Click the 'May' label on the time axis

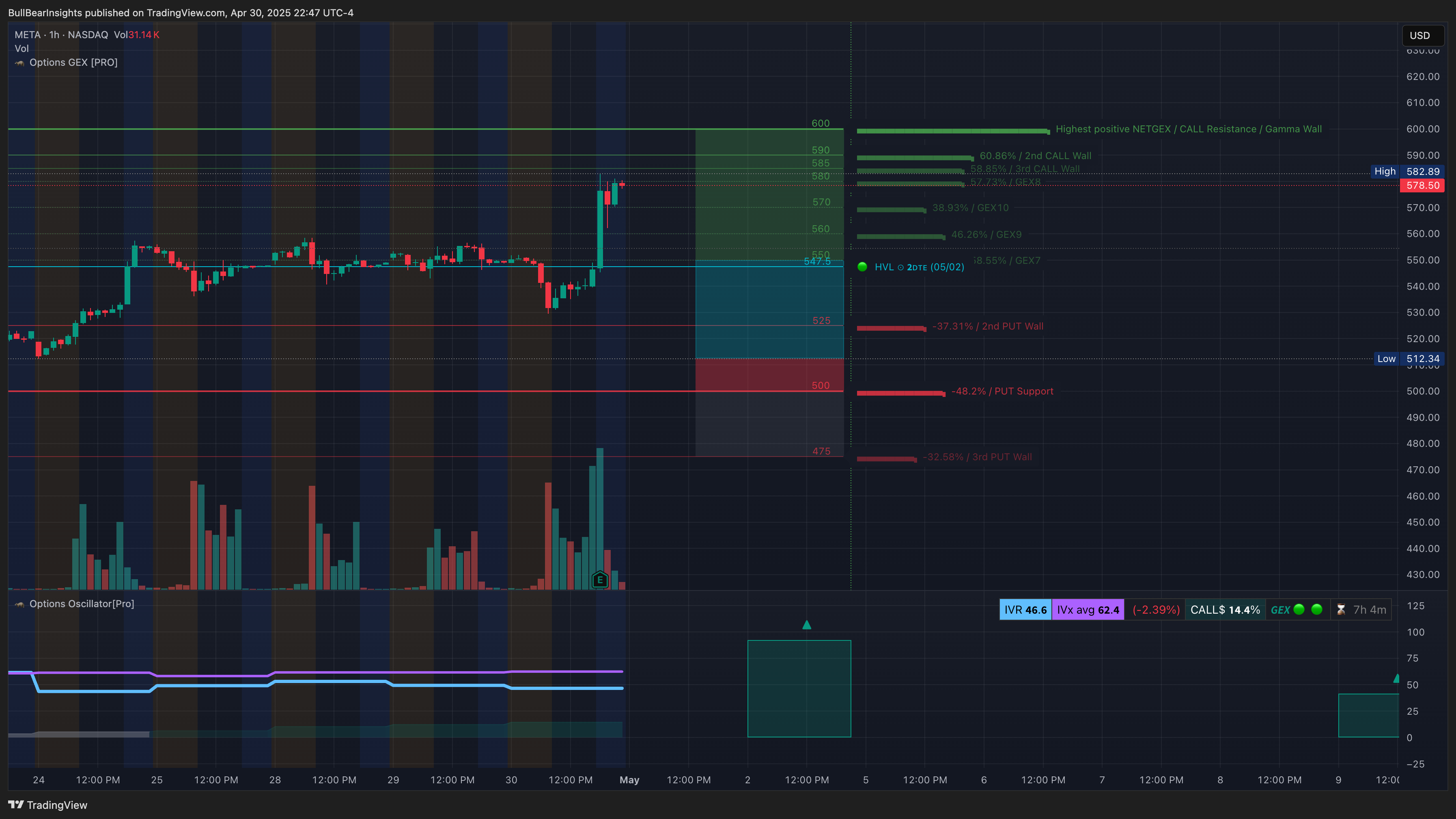coord(629,780)
